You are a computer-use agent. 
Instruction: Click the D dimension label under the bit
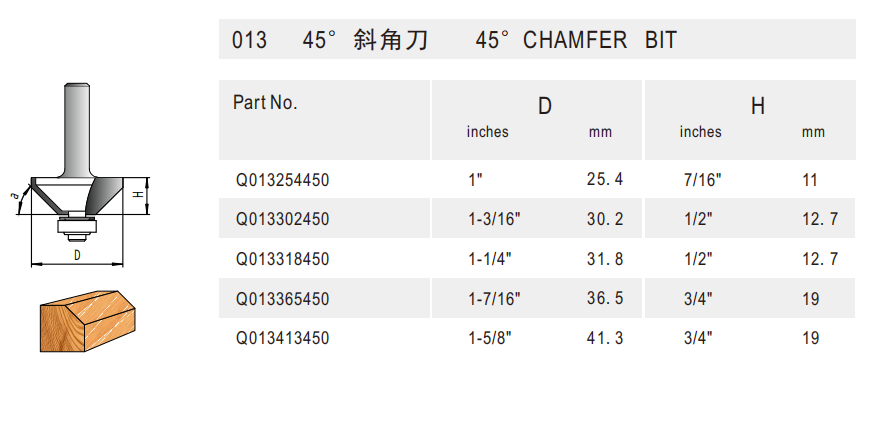78,254
